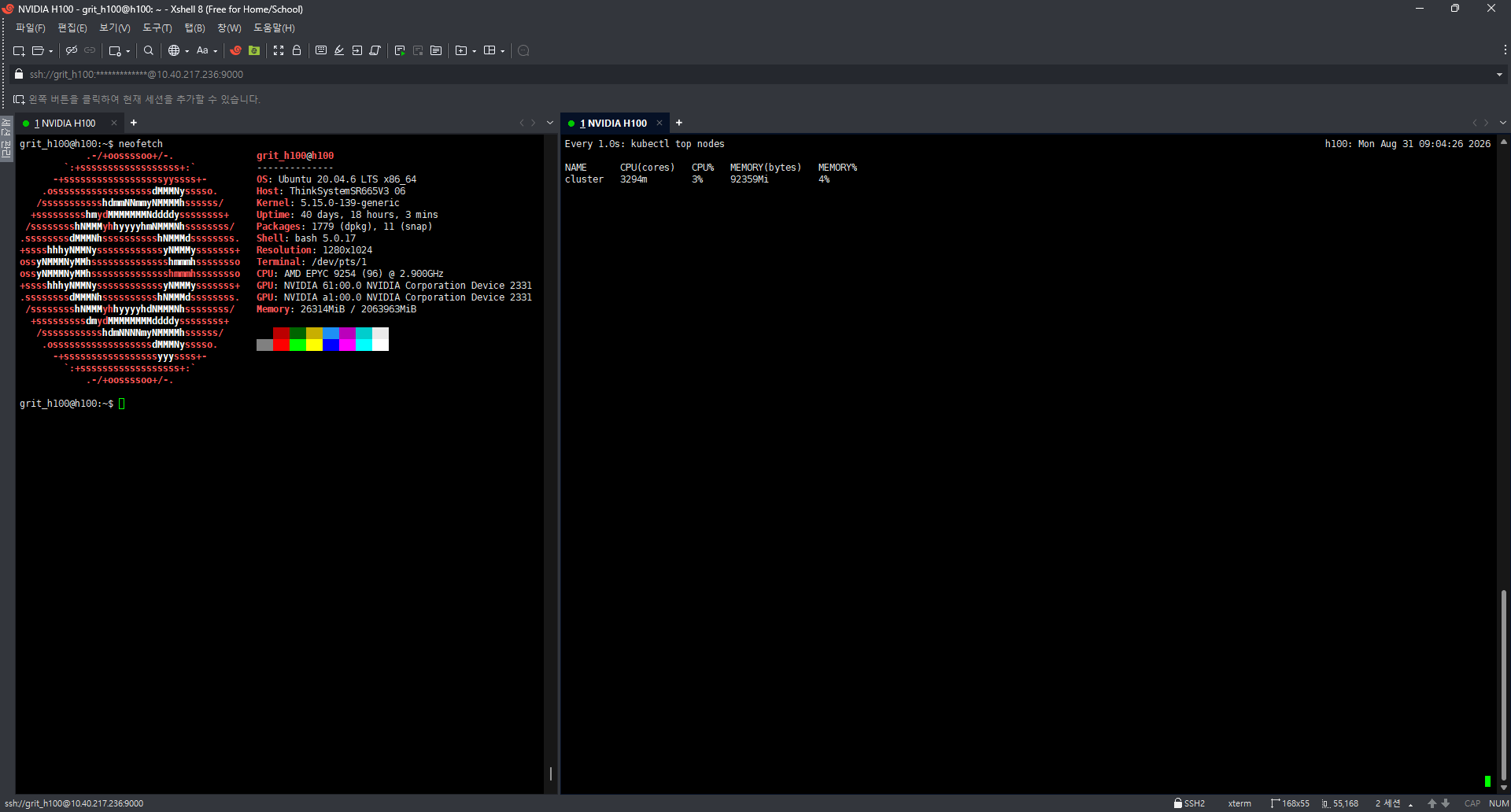
Task: Lock the screen with the padlock icon
Action: pos(297,50)
